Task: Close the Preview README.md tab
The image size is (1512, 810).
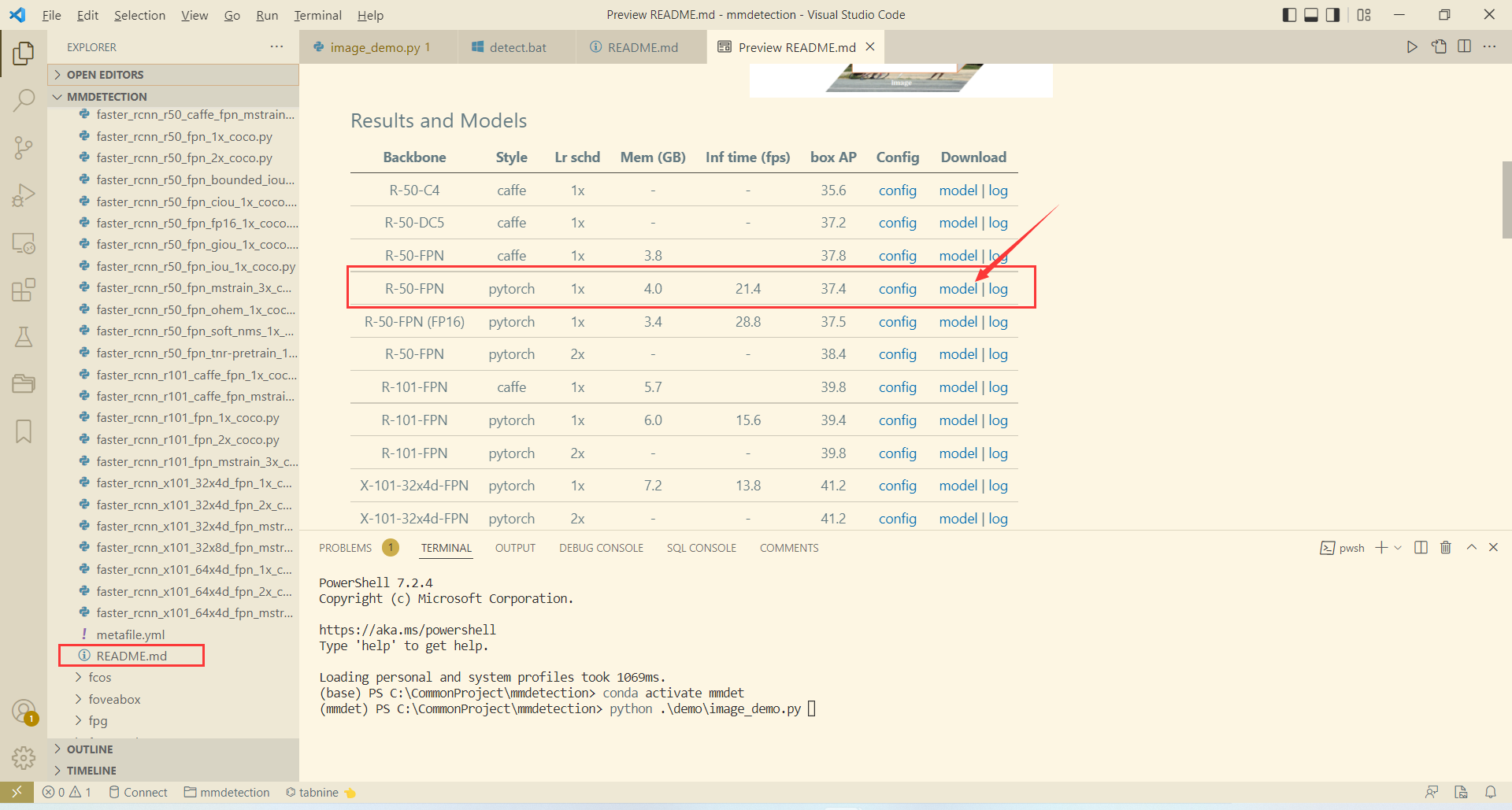Action: pyautogui.click(x=870, y=47)
